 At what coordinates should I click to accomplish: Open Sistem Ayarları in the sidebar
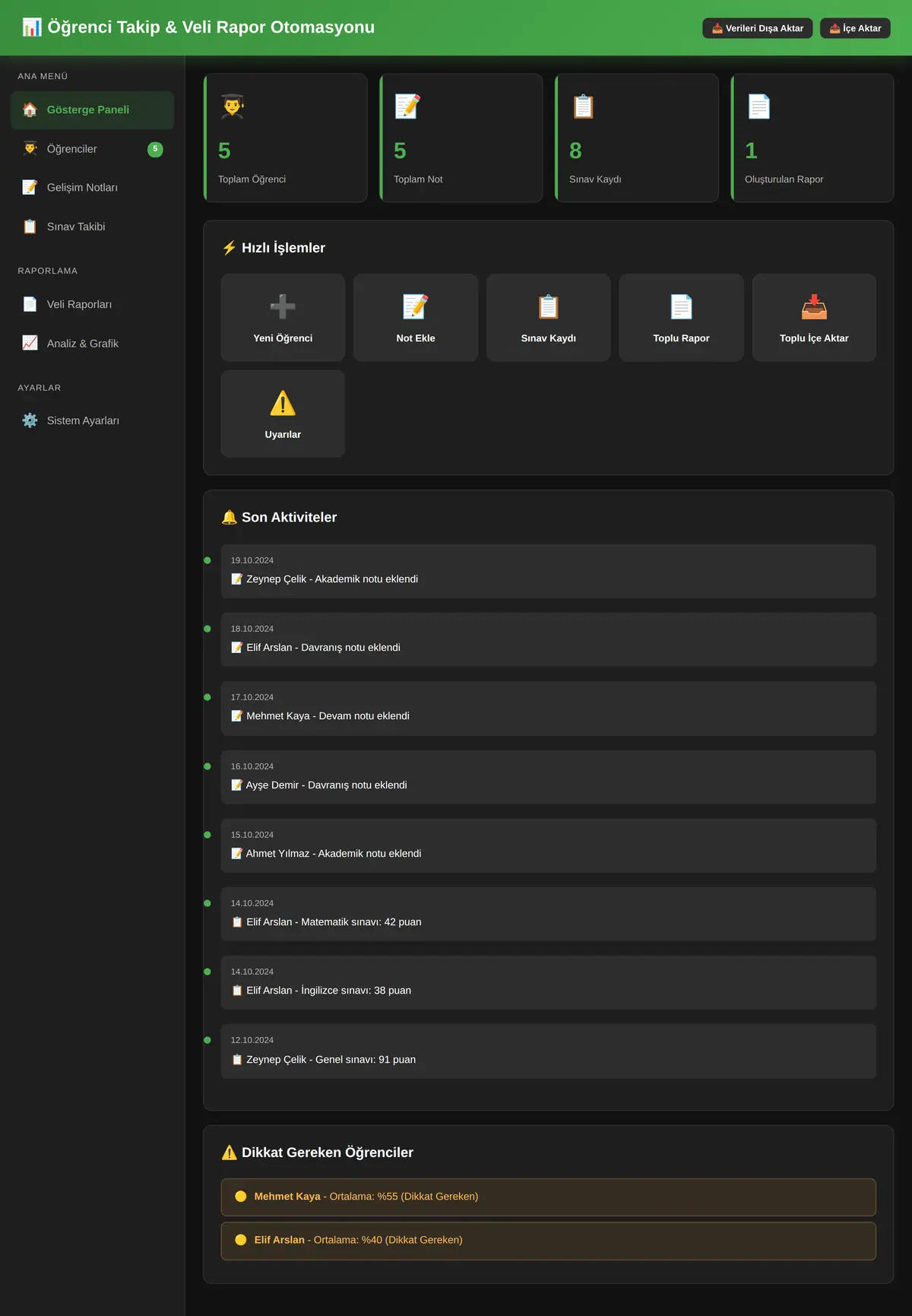[92, 420]
